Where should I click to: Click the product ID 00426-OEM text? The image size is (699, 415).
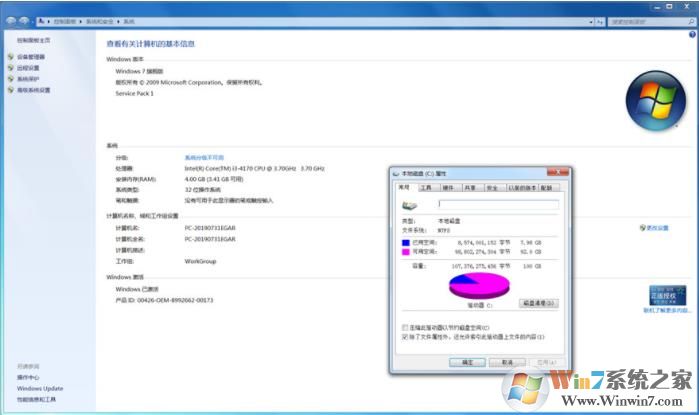(164, 300)
